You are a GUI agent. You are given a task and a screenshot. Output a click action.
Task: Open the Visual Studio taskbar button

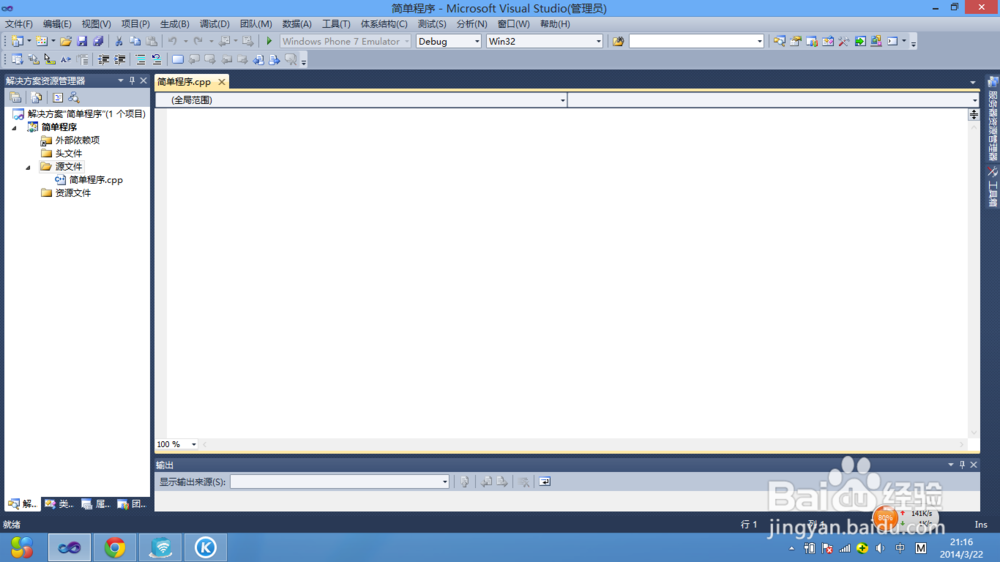click(x=70, y=548)
